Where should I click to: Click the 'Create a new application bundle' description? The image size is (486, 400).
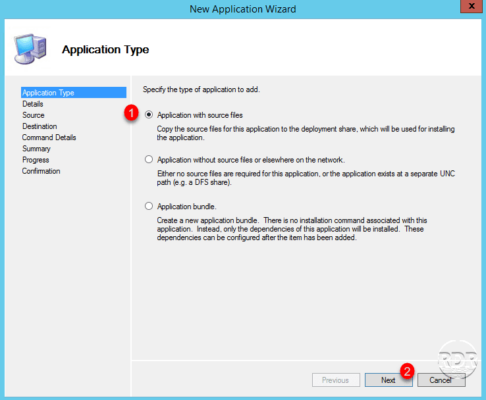tap(292, 229)
